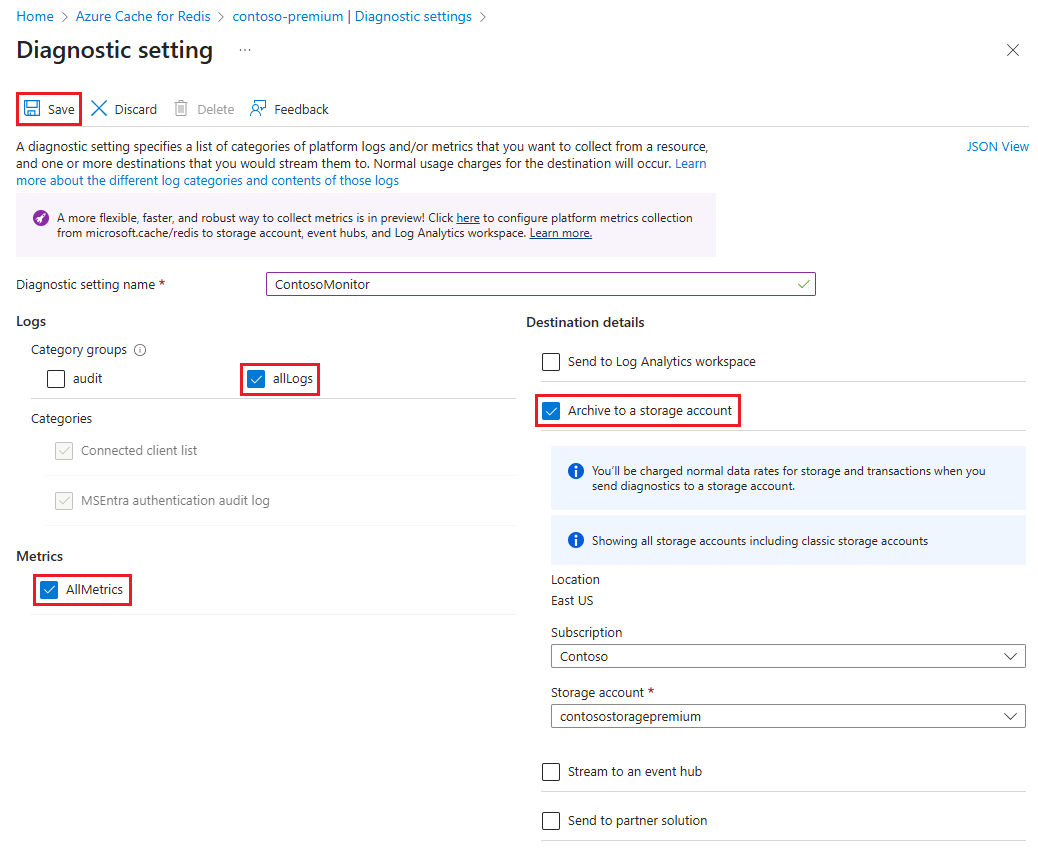Click the here link in the preview banner
1038x848 pixels.
(x=466, y=217)
